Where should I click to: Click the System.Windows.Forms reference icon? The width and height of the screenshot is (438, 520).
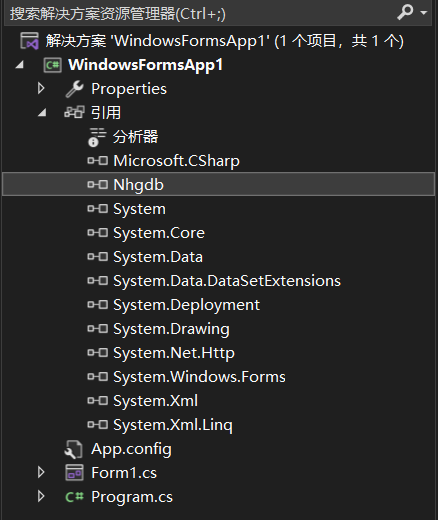point(98,377)
